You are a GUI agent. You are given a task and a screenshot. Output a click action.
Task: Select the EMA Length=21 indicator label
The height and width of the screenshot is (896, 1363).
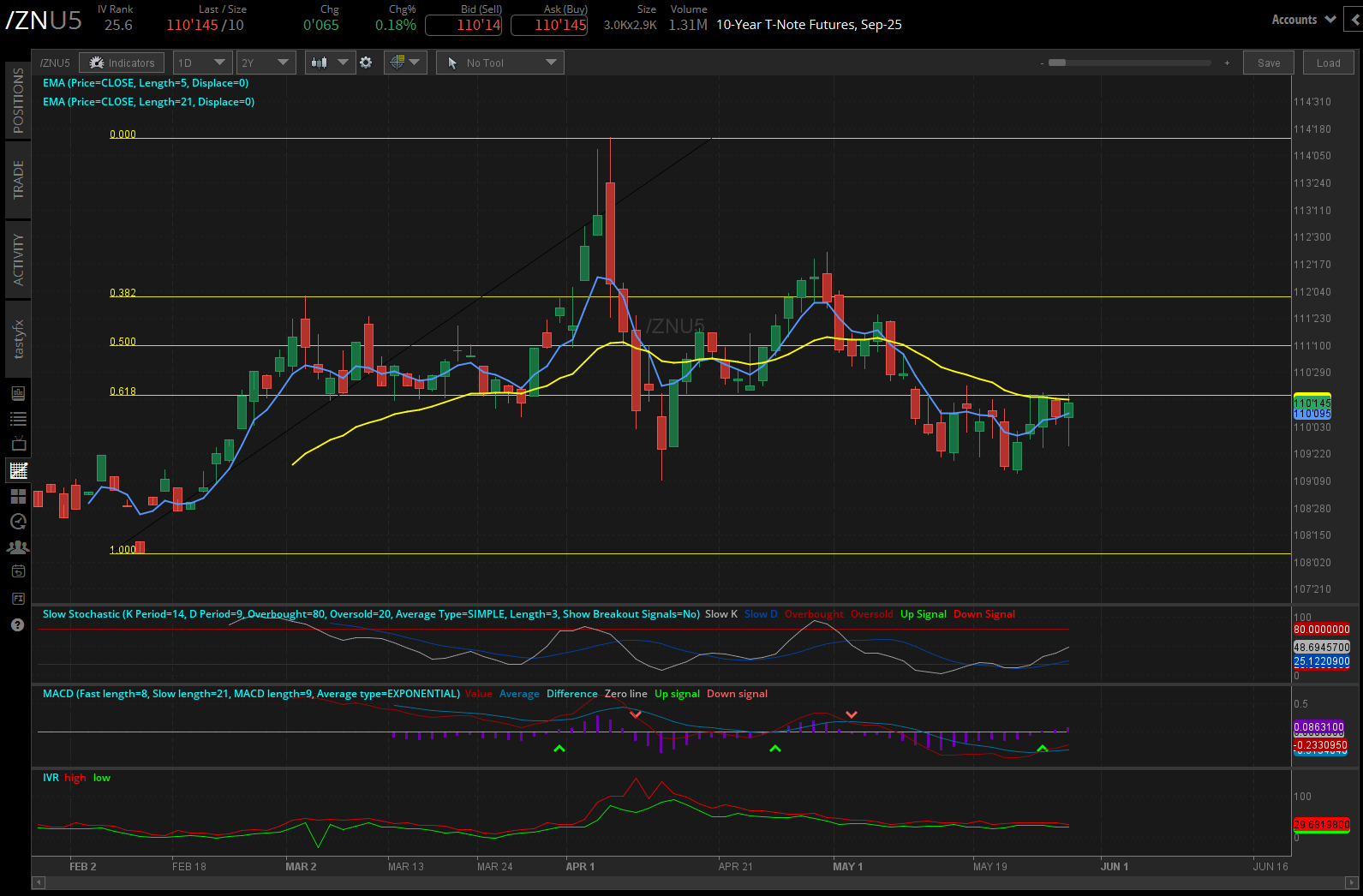(148, 102)
